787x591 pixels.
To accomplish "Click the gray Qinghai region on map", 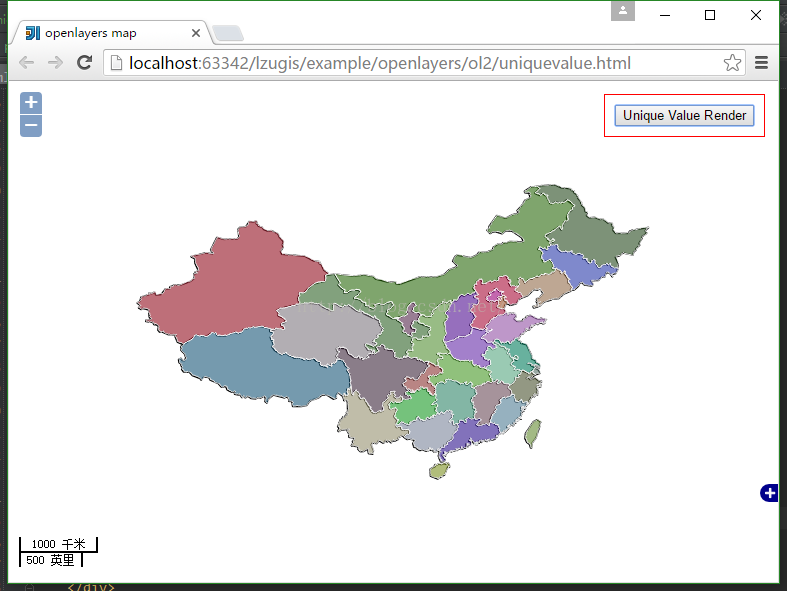I will (x=326, y=334).
